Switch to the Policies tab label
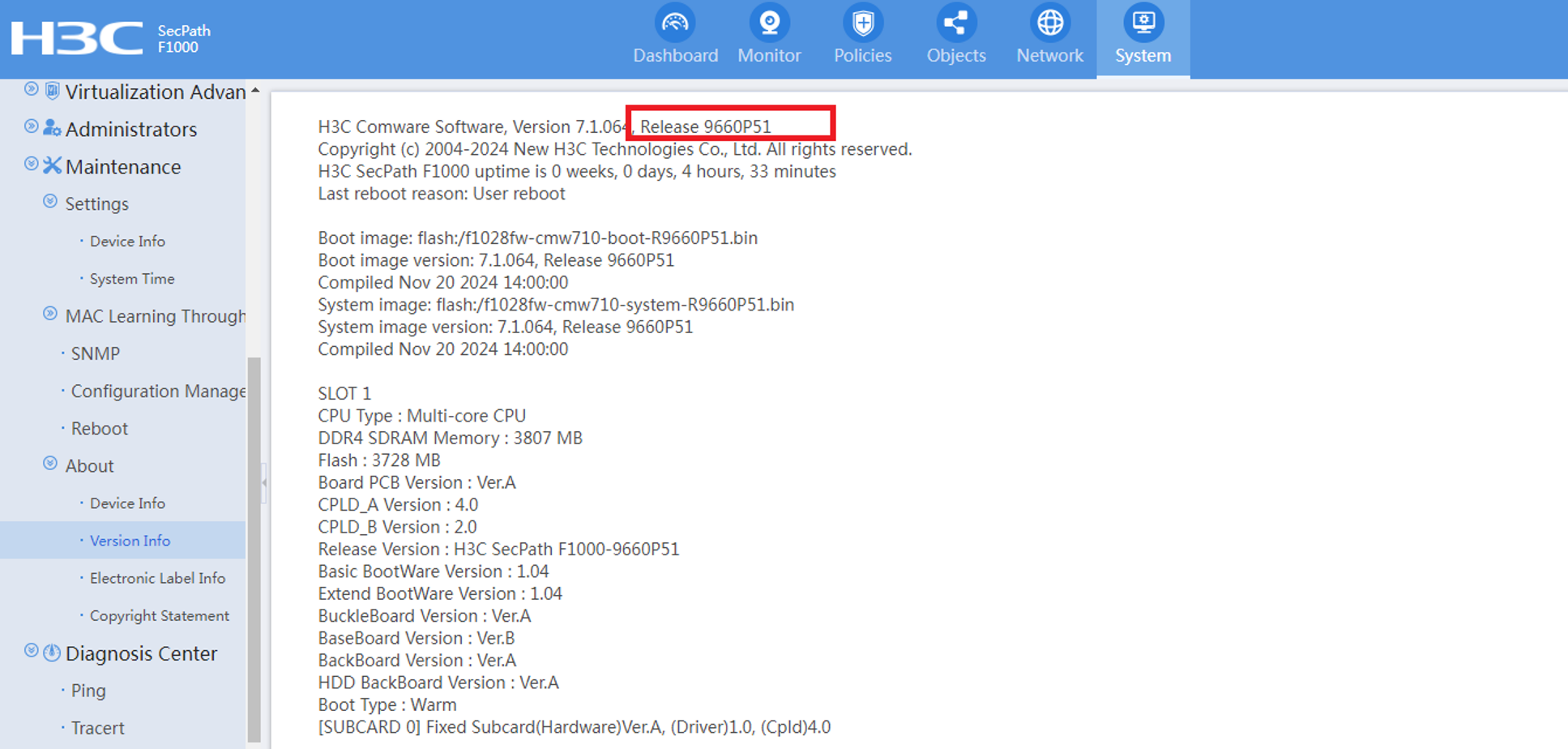 (863, 55)
